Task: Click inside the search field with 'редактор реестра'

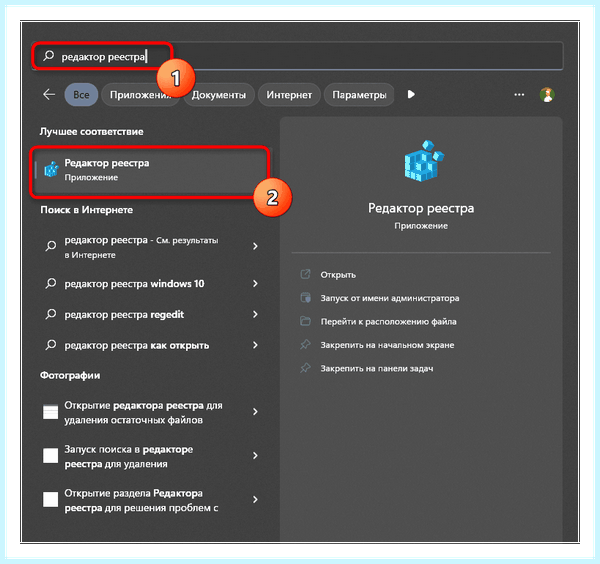Action: point(297,56)
